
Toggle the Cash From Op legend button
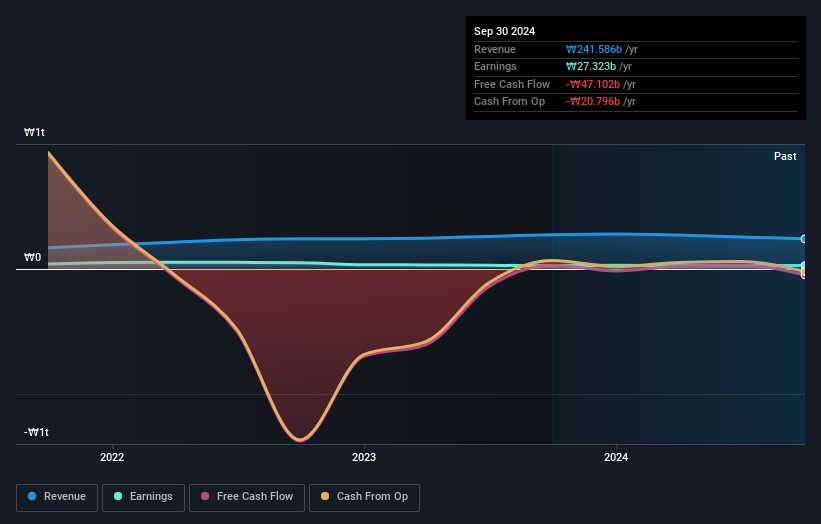[364, 497]
